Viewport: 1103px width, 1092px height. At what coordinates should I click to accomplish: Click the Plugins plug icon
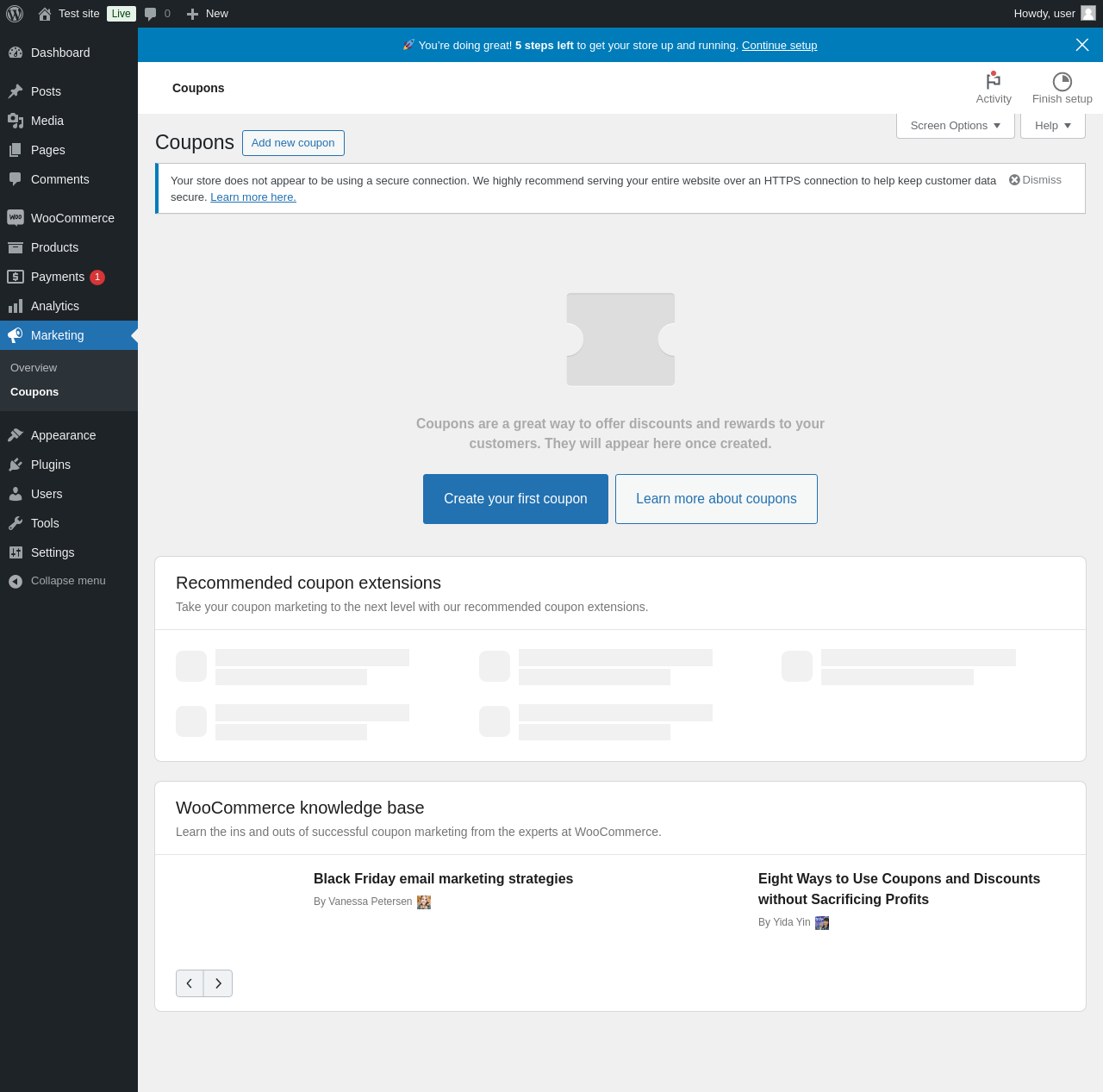coord(16,465)
